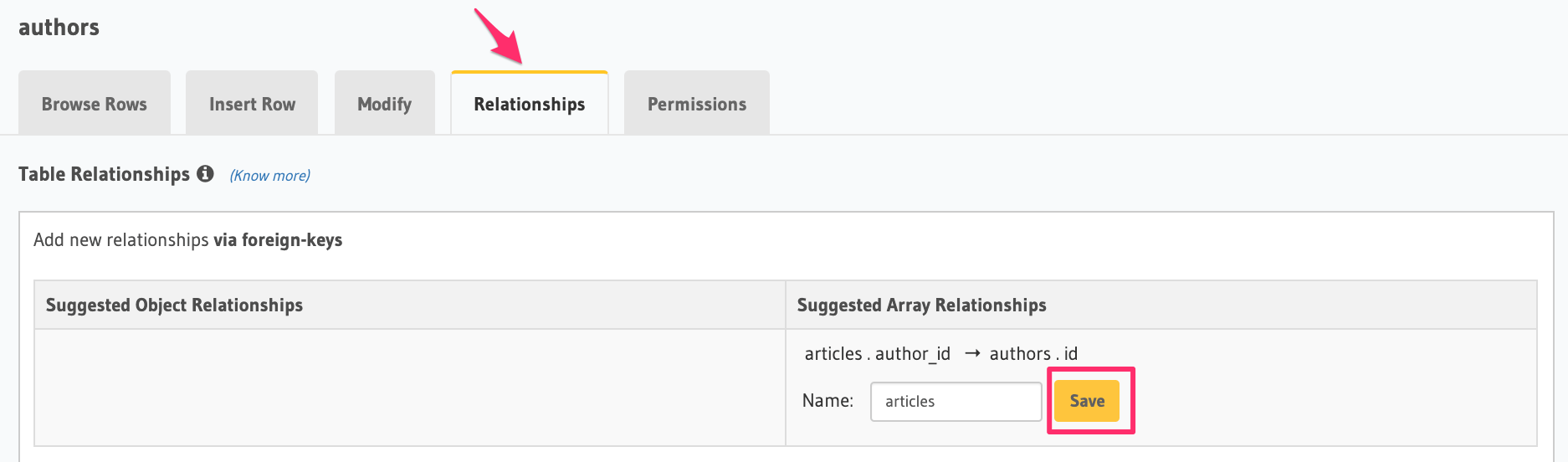1568x462 pixels.
Task: Click the Table Relationships heading
Action: point(104,174)
